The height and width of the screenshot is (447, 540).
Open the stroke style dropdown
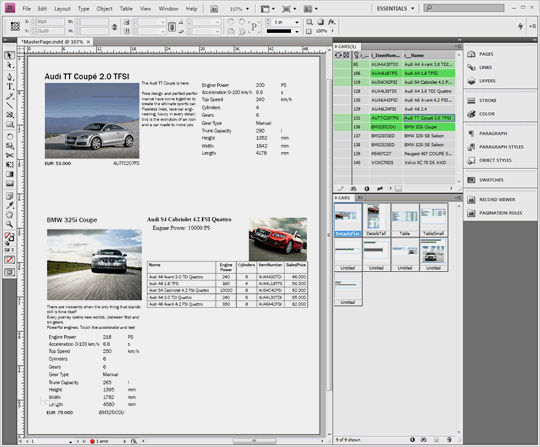[x=297, y=31]
